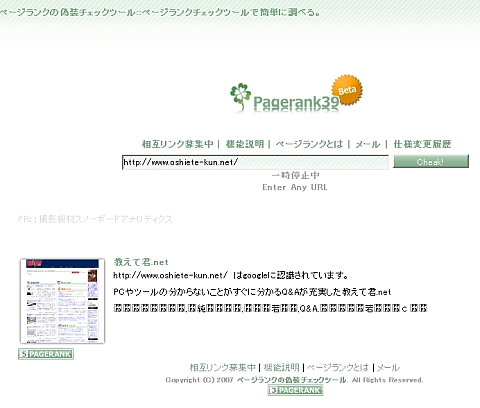
Task: Open the ページランクの偽装チェックツール copyright link
Action: click(x=292, y=380)
